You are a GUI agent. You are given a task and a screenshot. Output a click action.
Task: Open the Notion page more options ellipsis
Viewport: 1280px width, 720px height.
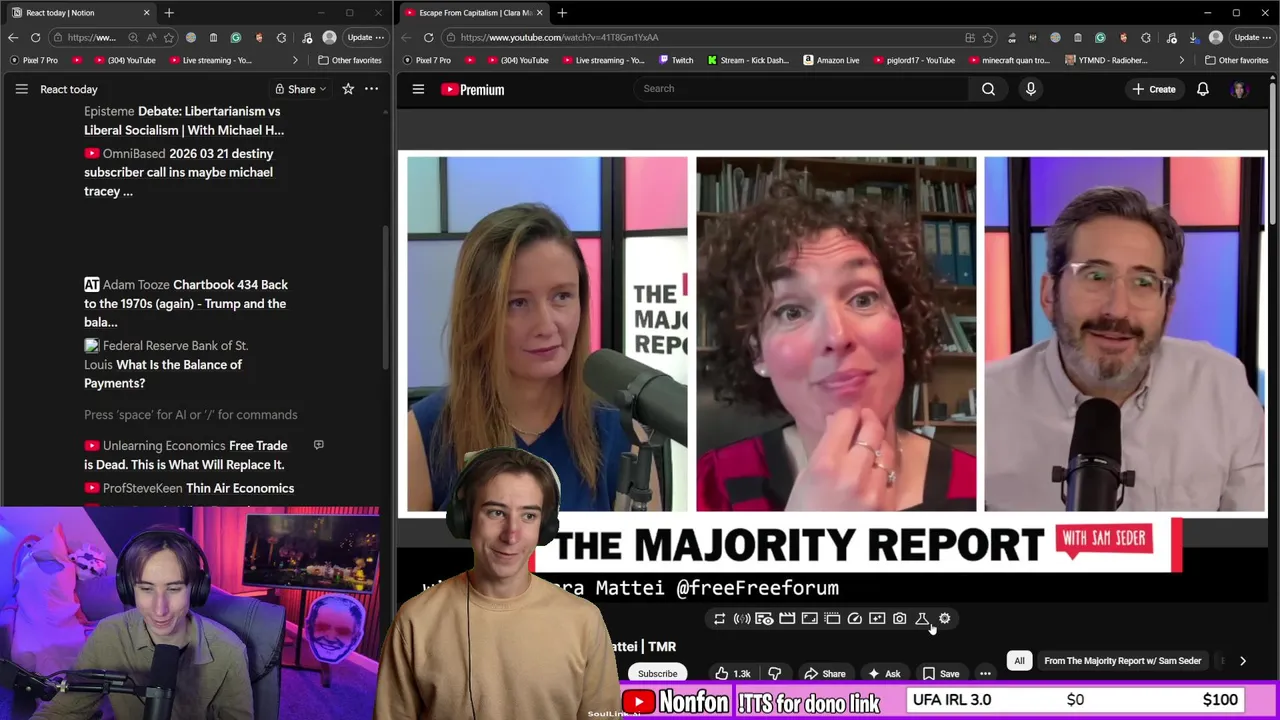(x=371, y=89)
